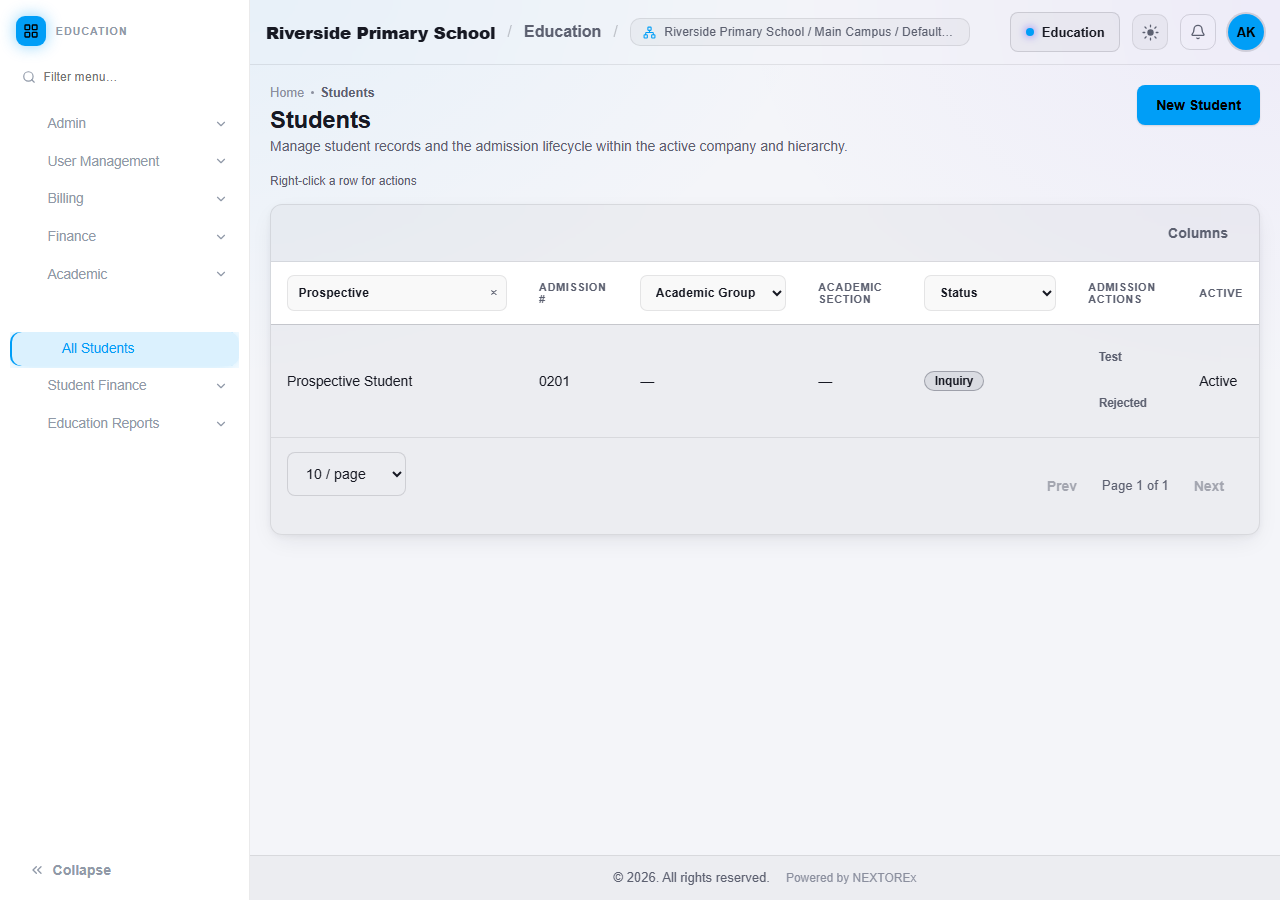This screenshot has height=900, width=1280.
Task: Open the Columns chooser
Action: pos(1198,233)
